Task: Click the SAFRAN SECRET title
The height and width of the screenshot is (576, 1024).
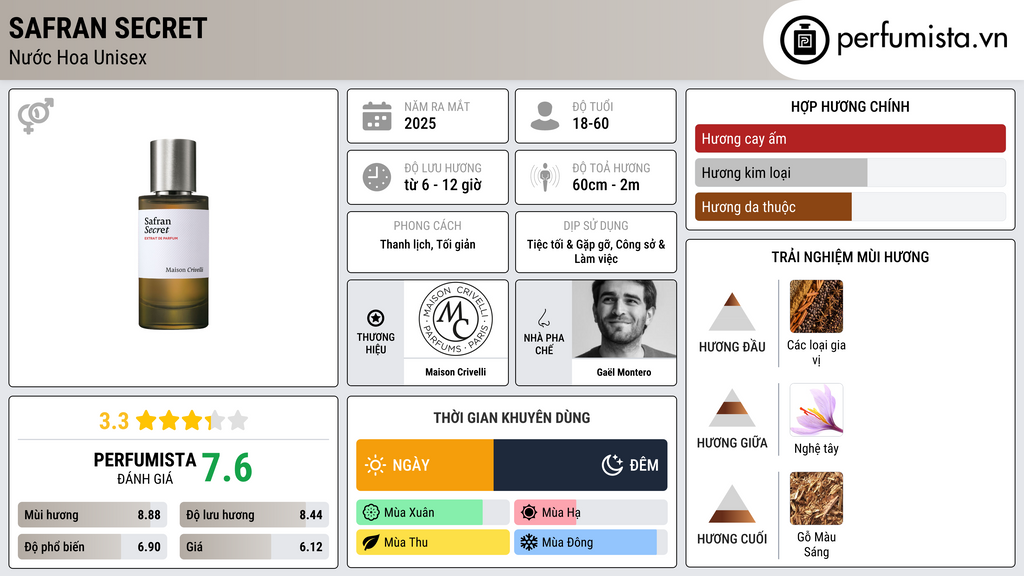Action: [108, 28]
